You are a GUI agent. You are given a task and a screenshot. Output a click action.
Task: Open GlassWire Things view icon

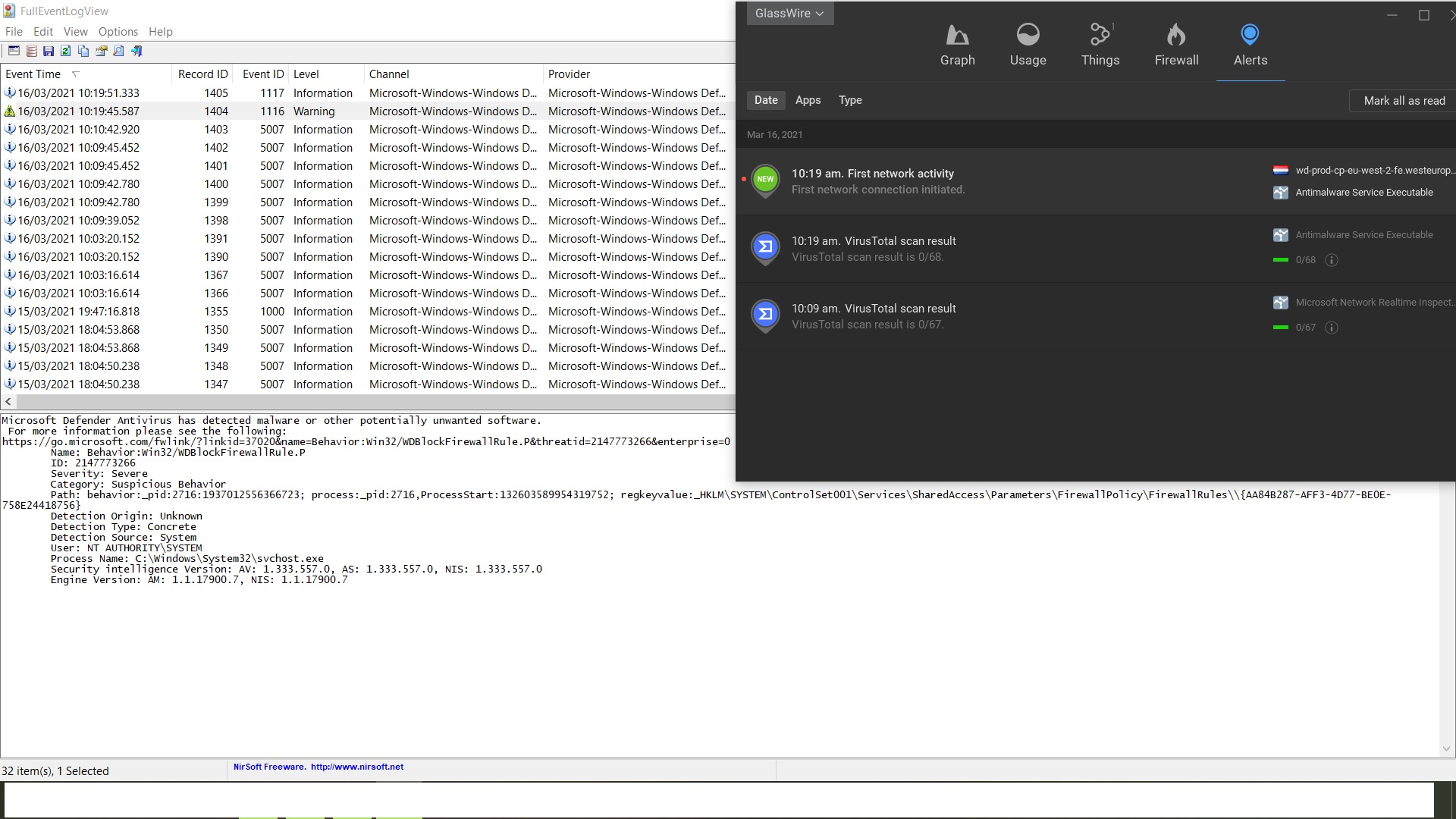(1100, 35)
